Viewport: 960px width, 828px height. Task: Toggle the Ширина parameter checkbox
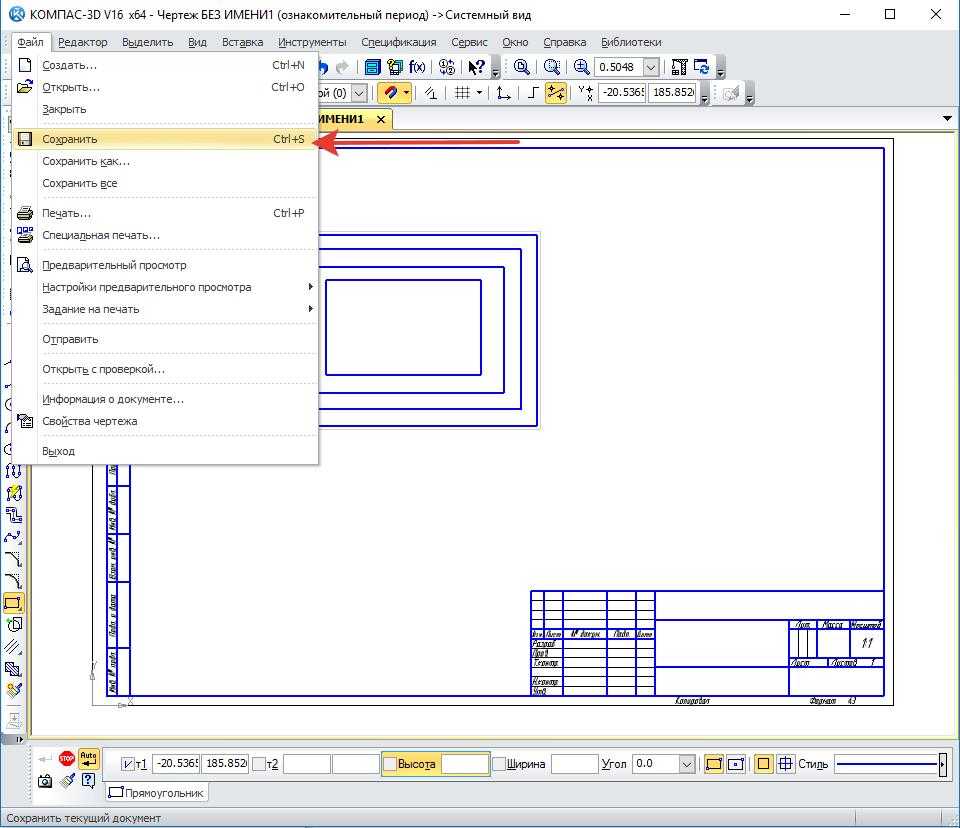tap(498, 764)
